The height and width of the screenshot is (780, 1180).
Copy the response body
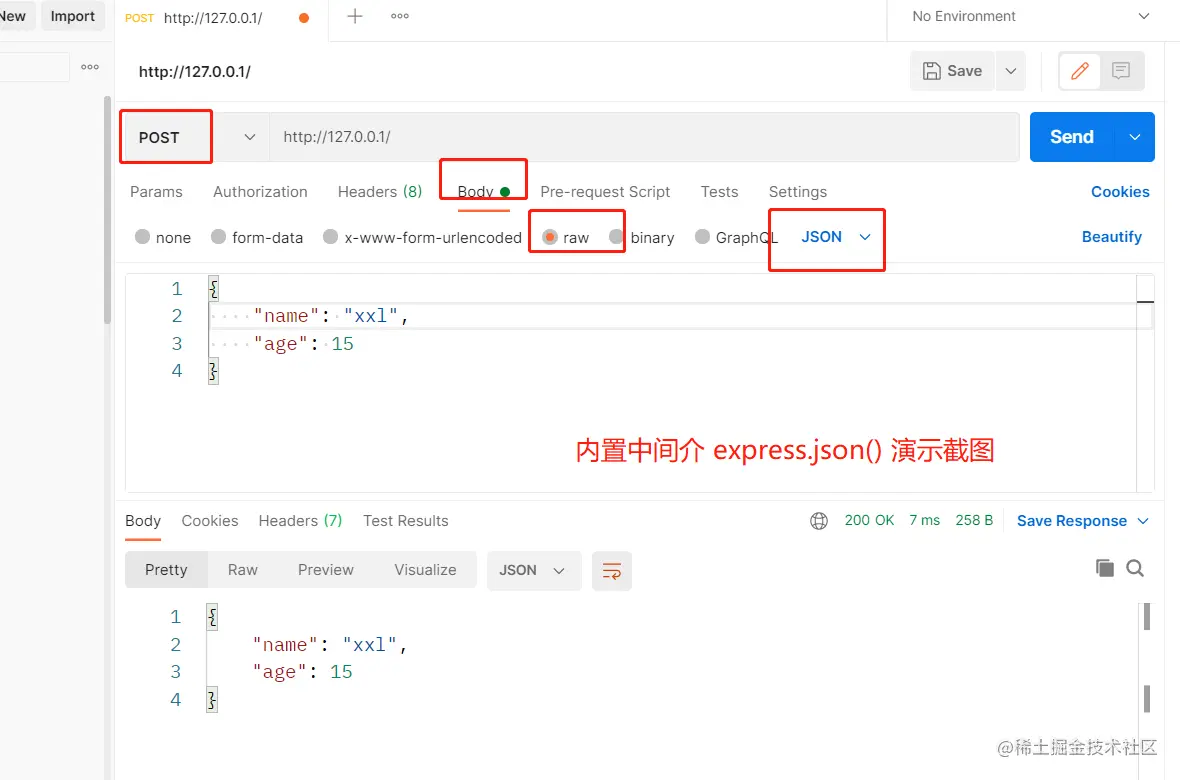1104,567
